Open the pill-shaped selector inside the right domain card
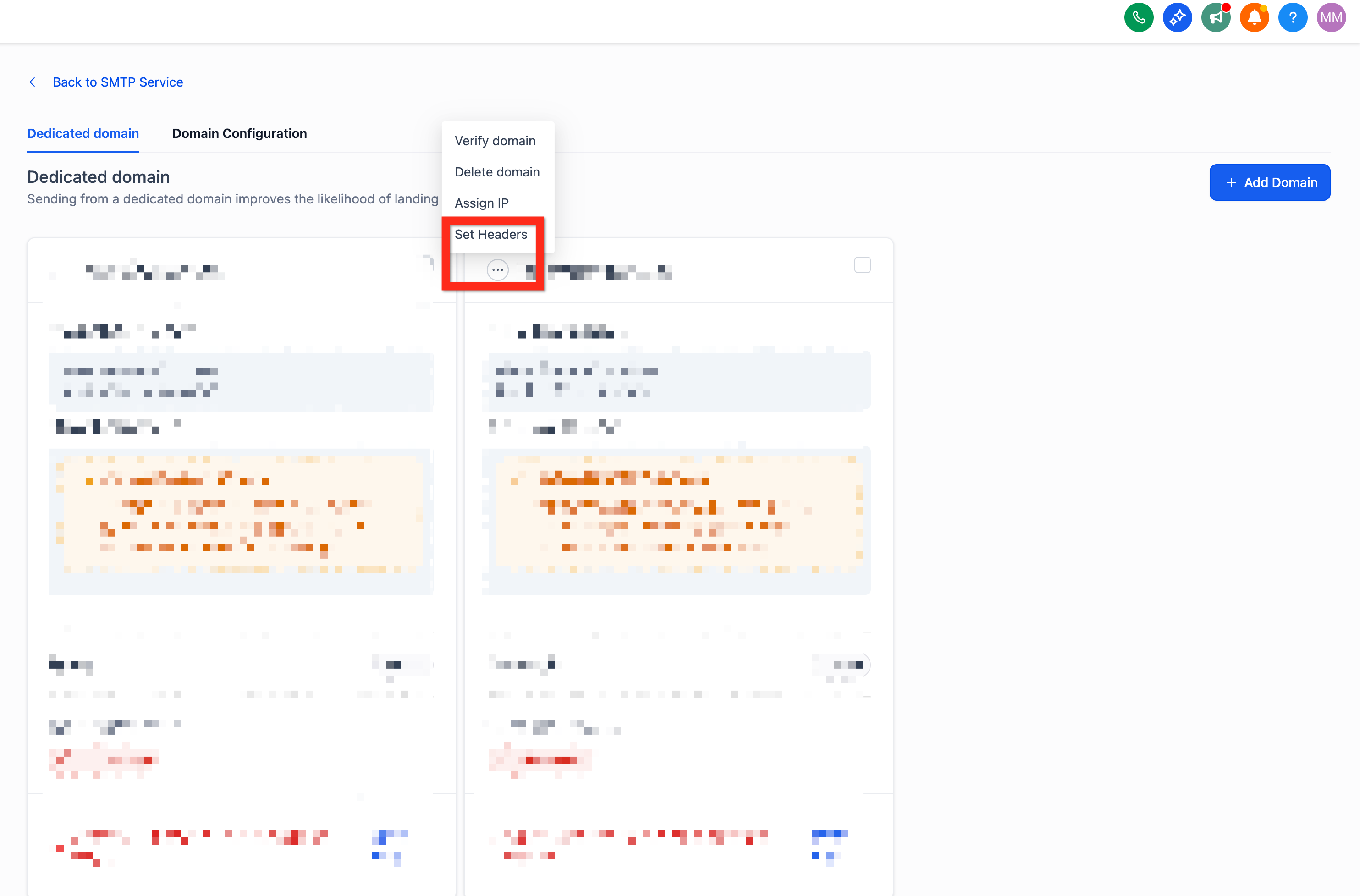The width and height of the screenshot is (1360, 896). click(840, 665)
